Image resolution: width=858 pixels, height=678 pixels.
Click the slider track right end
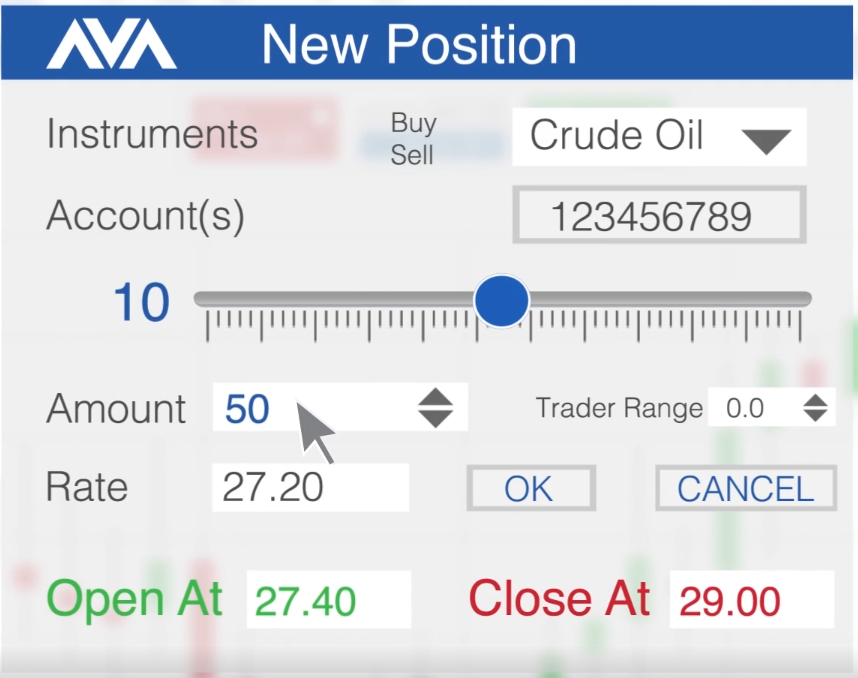(803, 299)
